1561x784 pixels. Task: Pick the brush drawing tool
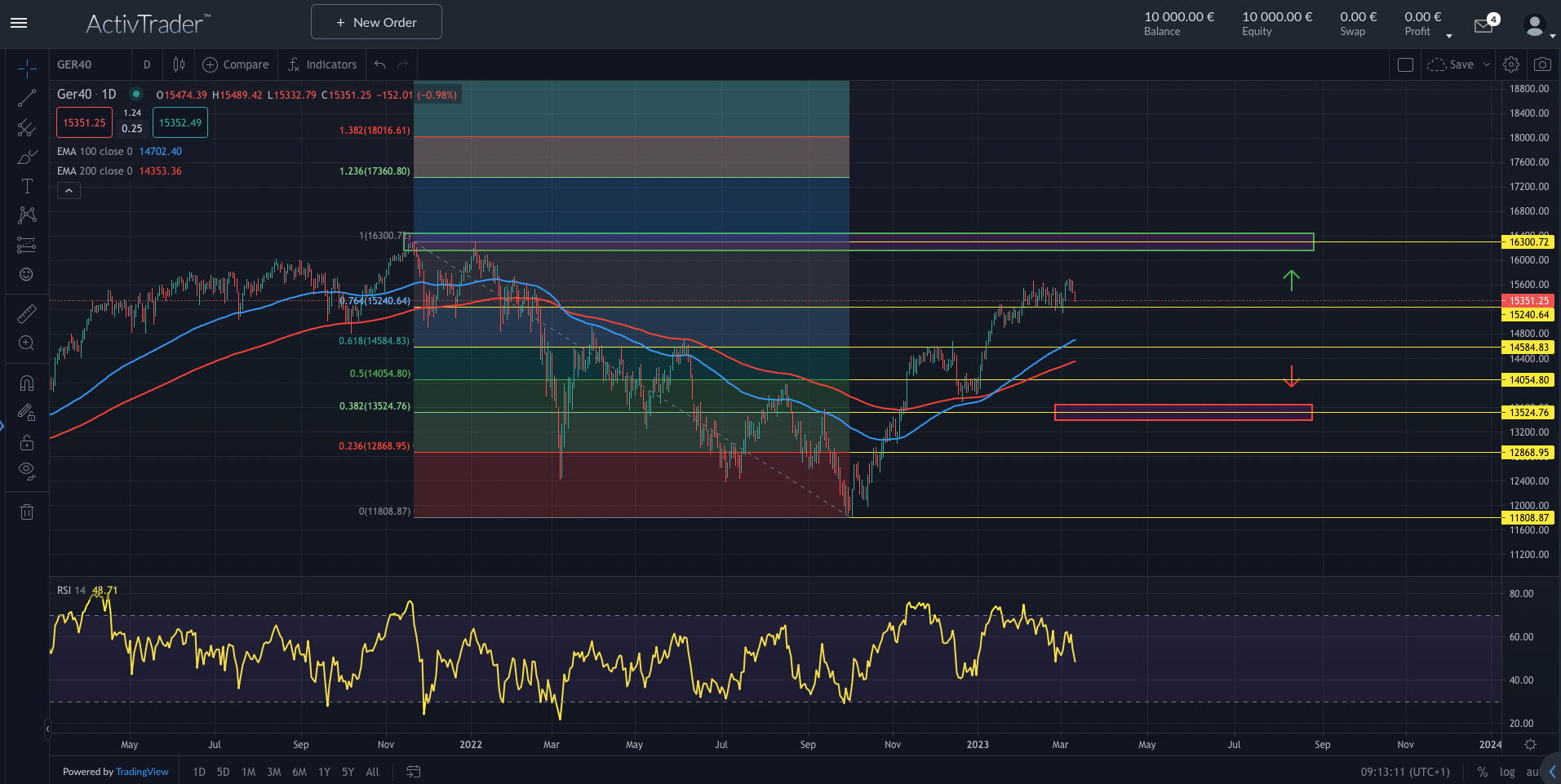coord(27,157)
